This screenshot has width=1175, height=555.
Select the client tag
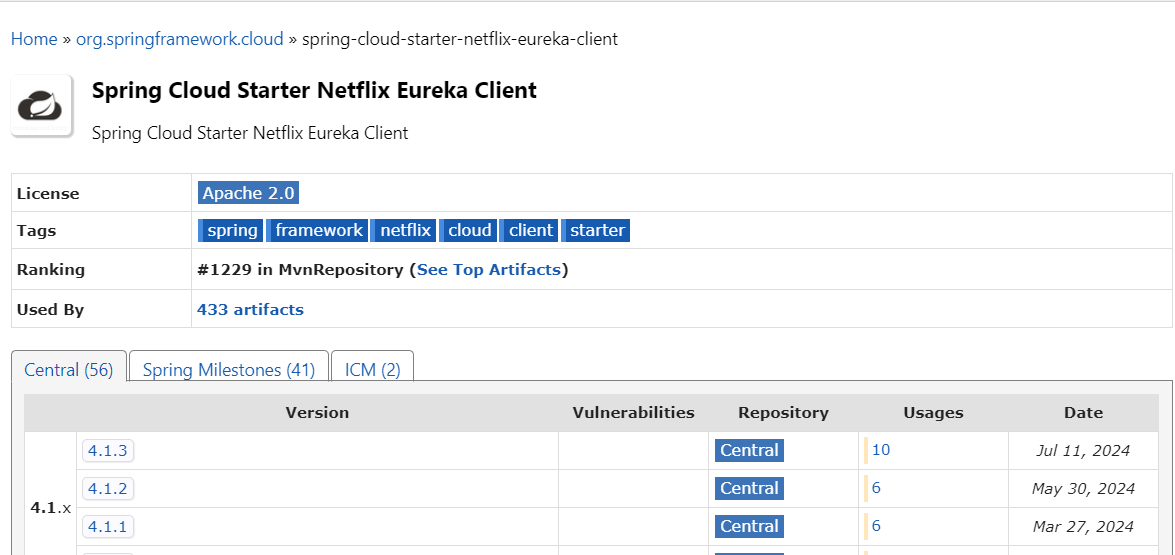tap(530, 231)
